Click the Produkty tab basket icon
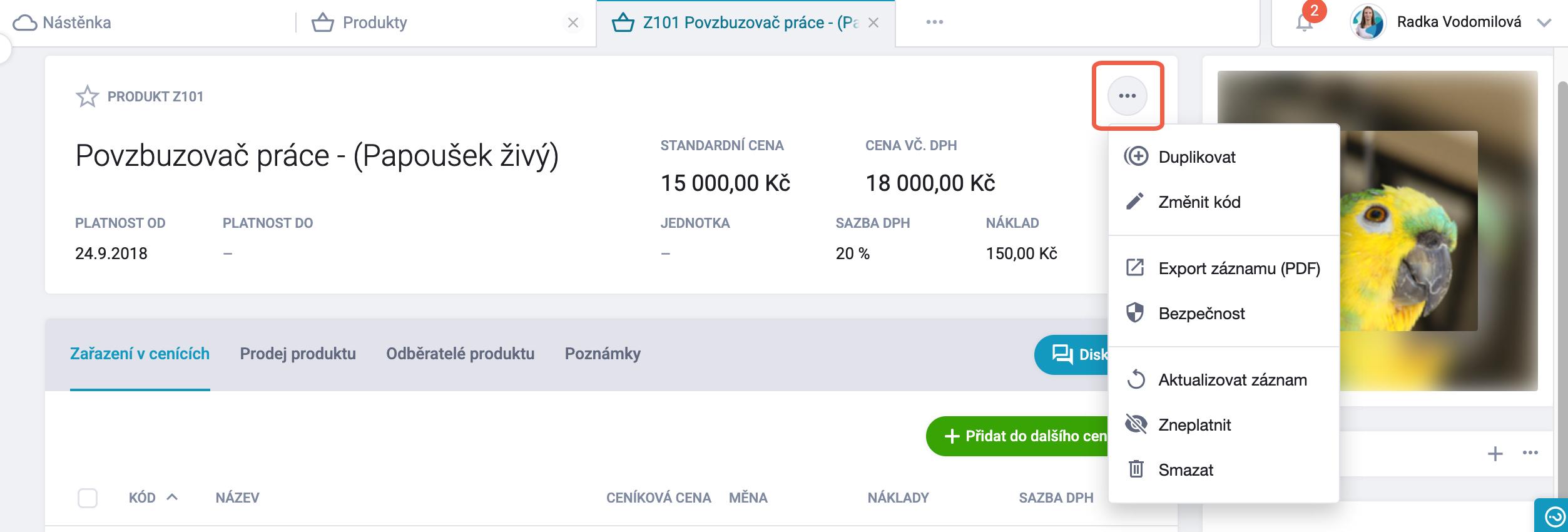 [x=323, y=23]
